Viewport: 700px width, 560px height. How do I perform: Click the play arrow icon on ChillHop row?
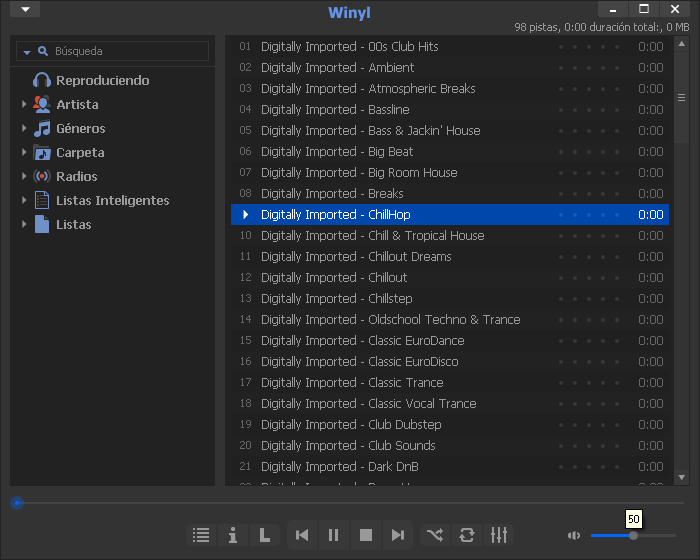[246, 214]
